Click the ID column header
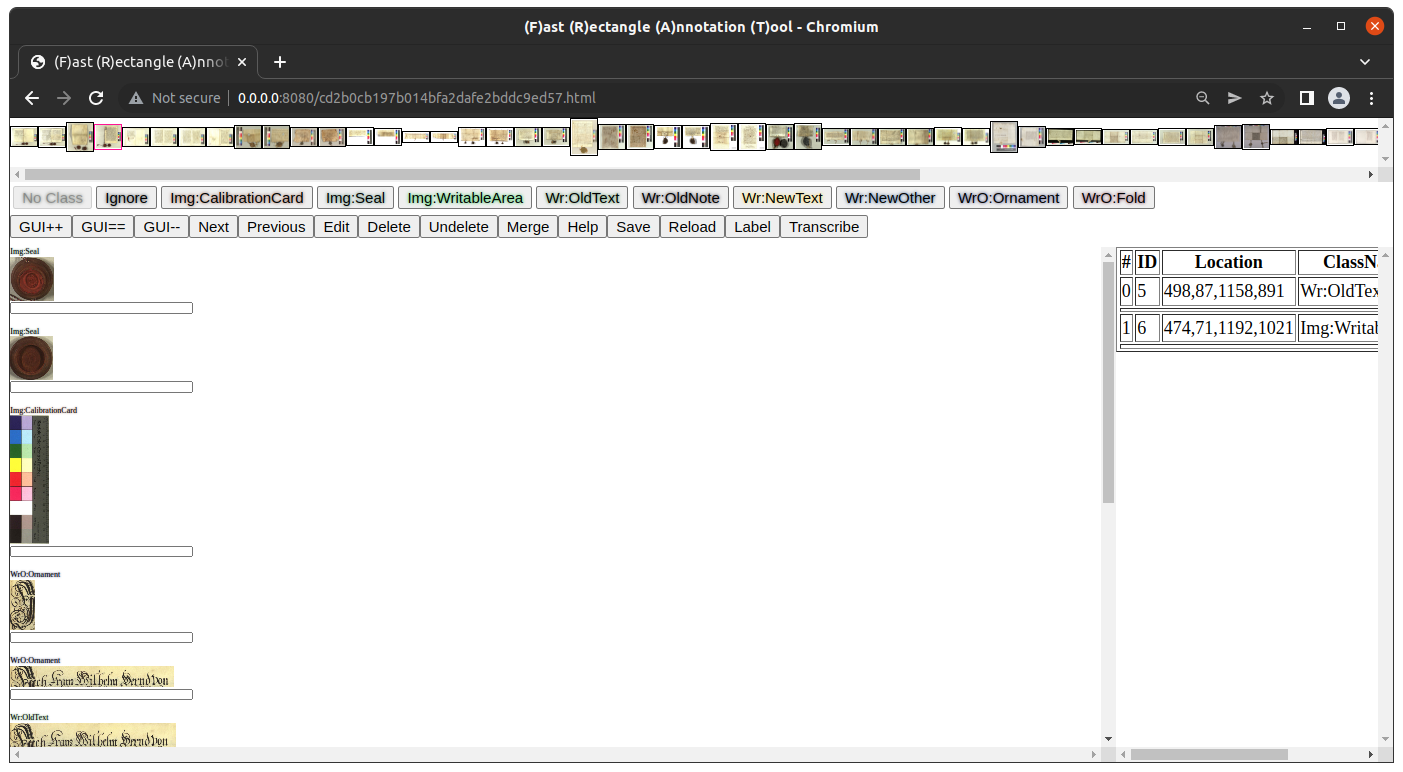This screenshot has height=772, width=1403. click(1147, 262)
